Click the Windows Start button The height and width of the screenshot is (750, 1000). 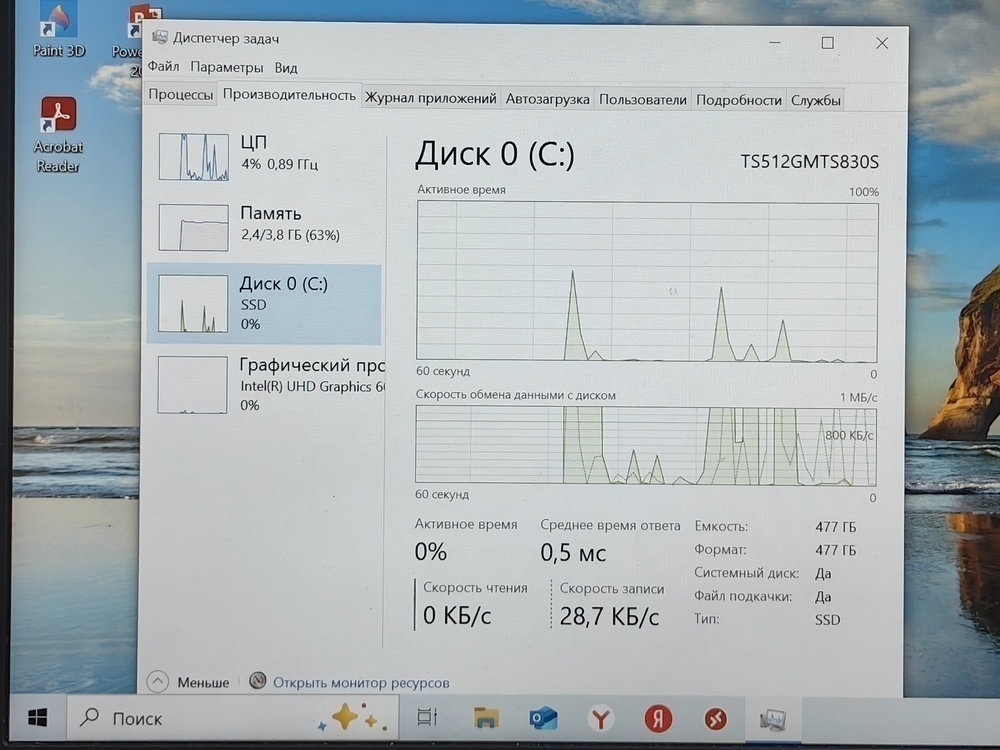tap(37, 718)
